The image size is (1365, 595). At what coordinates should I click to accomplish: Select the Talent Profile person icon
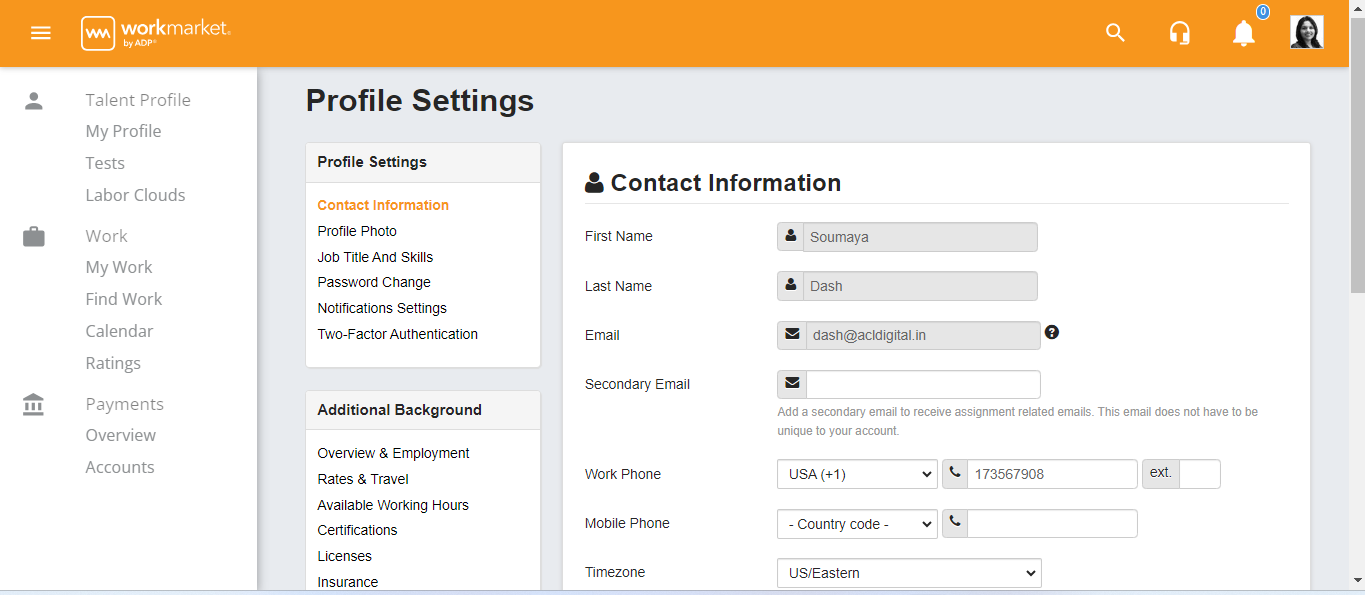tap(33, 99)
